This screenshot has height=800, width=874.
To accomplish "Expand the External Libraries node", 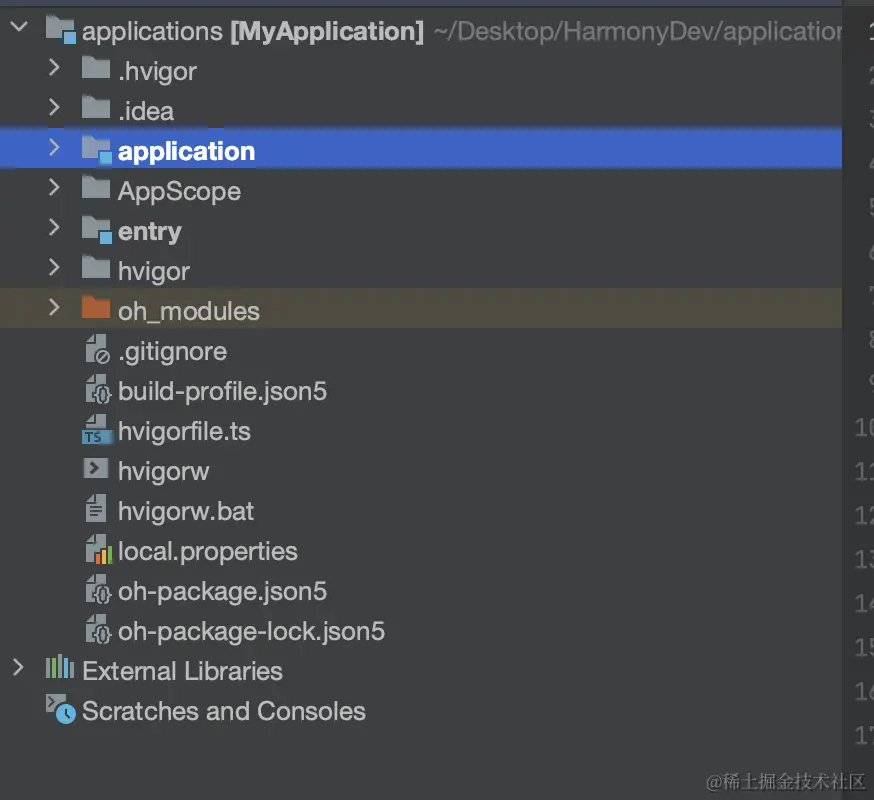I will [x=19, y=669].
